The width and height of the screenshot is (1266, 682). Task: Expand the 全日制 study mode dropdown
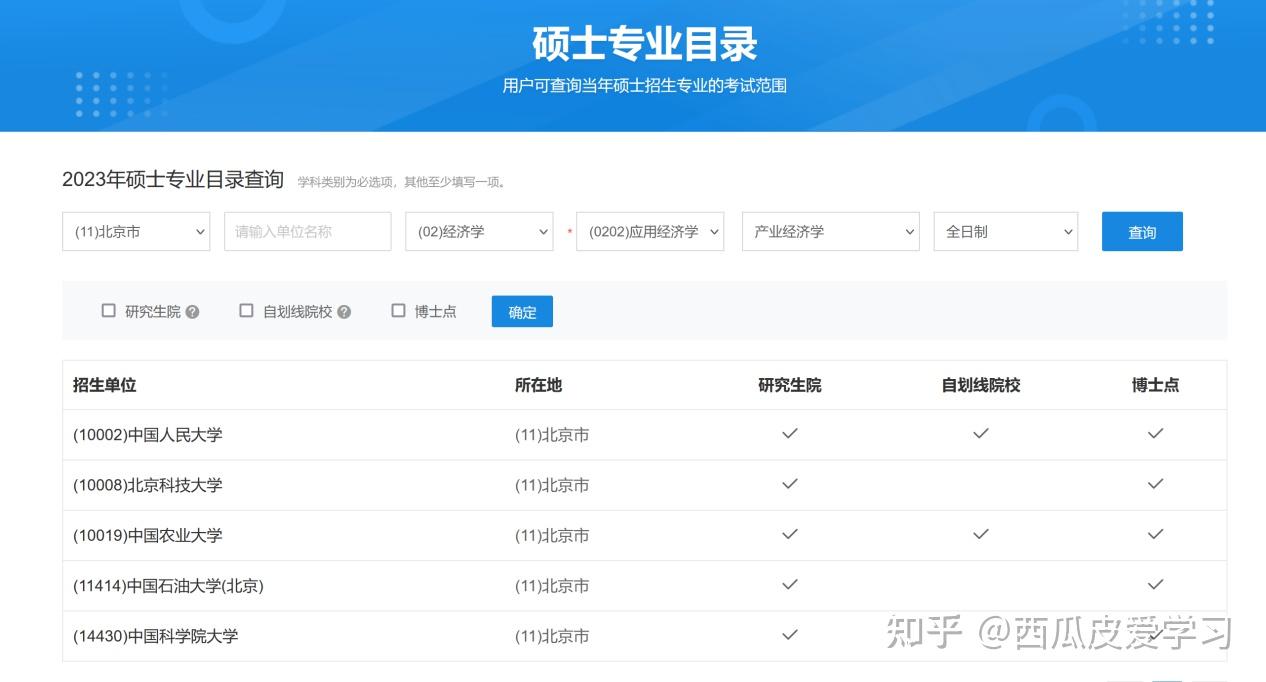1006,231
